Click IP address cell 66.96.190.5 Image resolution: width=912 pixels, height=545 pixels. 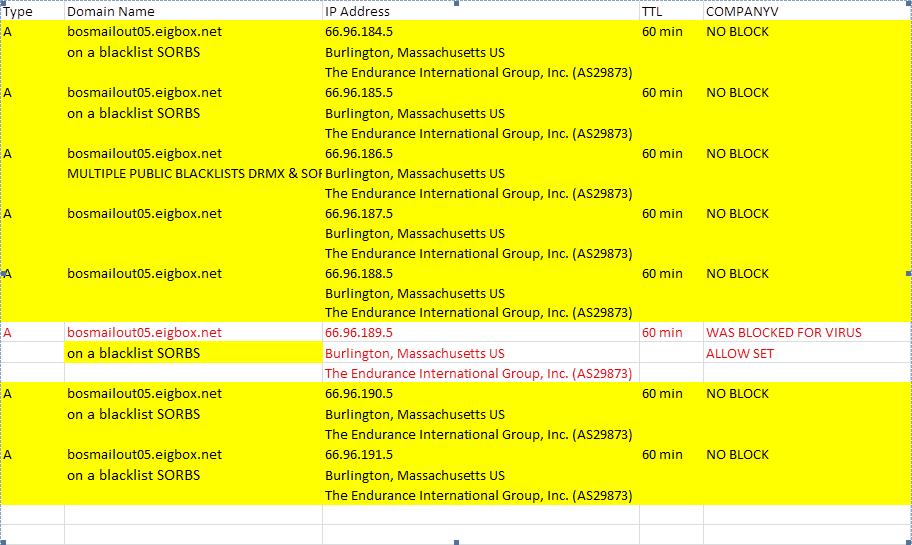(480, 393)
